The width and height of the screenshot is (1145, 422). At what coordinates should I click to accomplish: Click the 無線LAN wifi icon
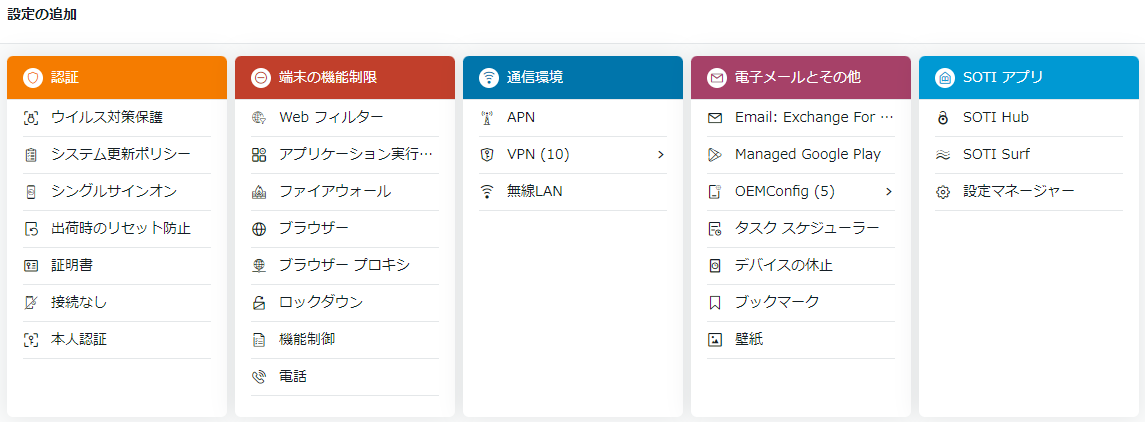[486, 192]
